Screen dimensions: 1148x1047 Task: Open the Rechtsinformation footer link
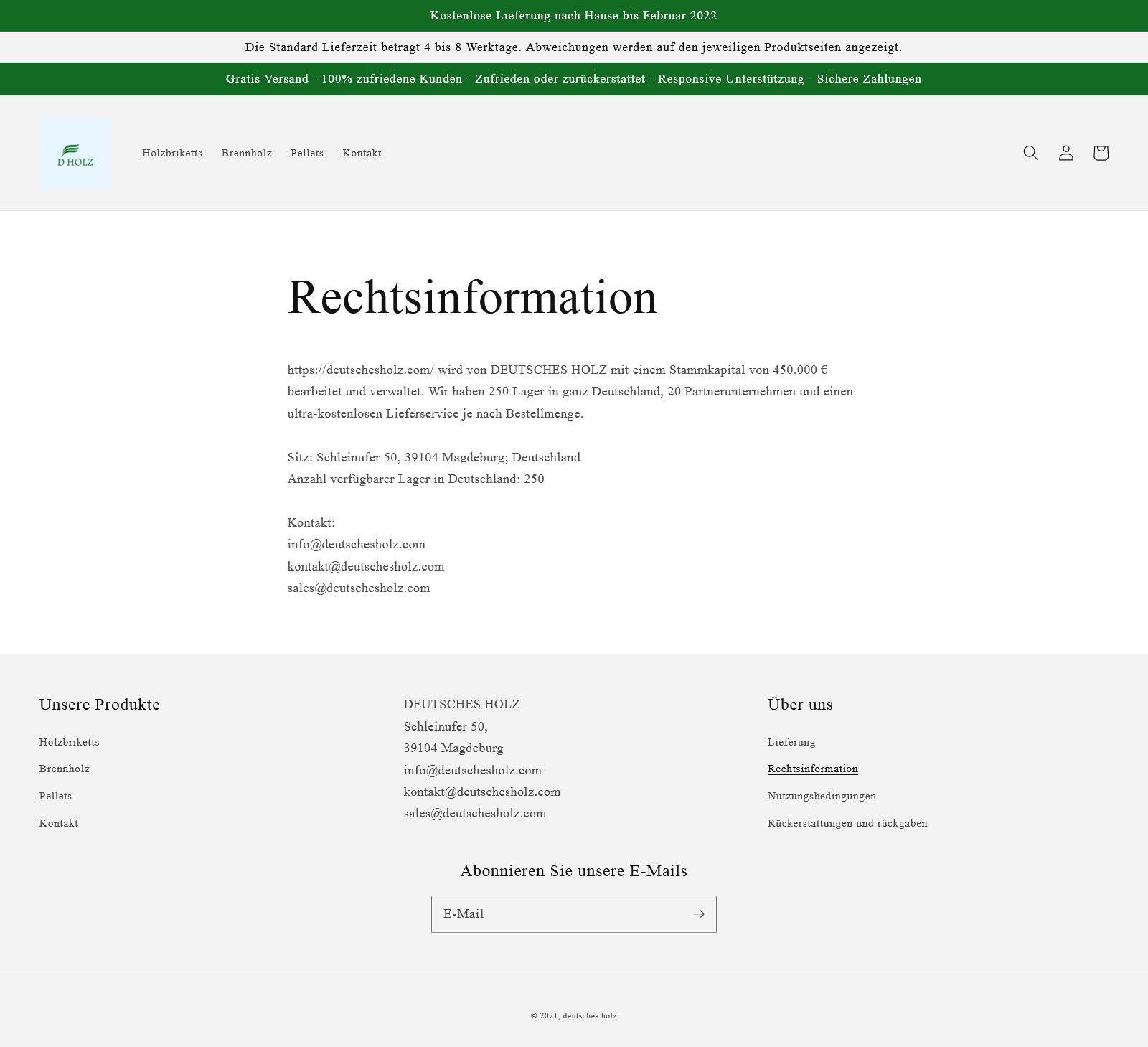pos(813,769)
